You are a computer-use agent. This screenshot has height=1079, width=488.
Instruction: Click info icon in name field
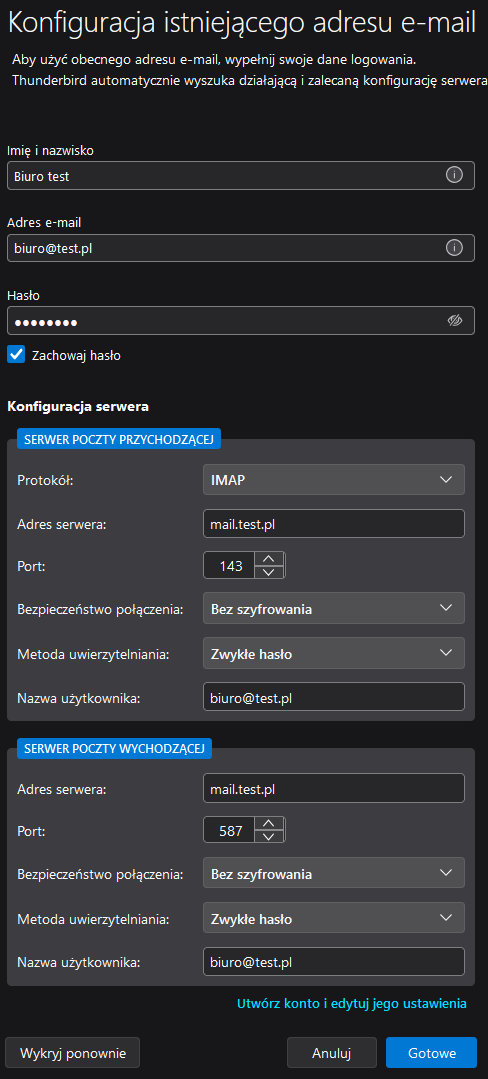click(x=454, y=175)
